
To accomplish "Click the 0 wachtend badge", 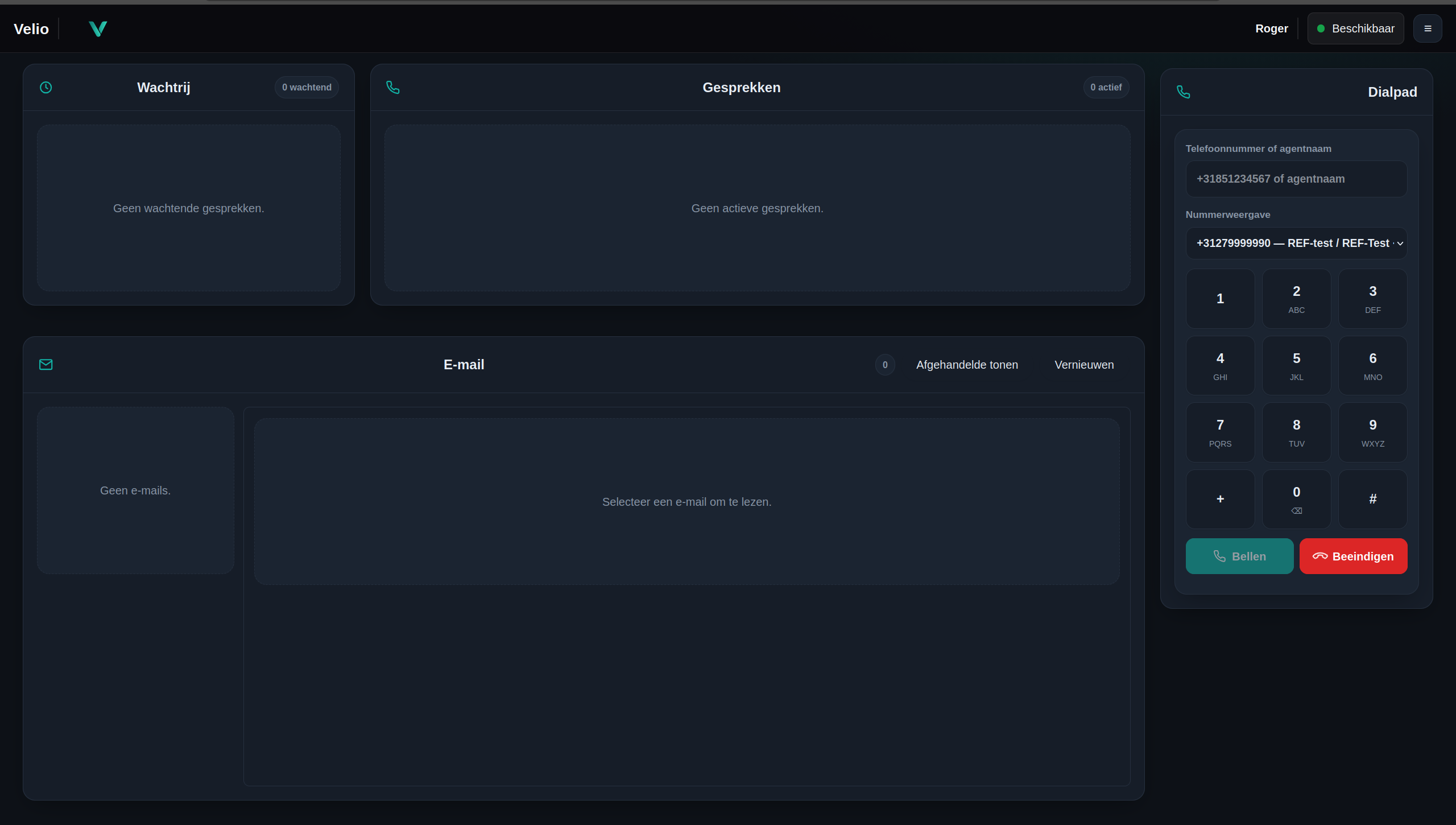I will pyautogui.click(x=307, y=88).
